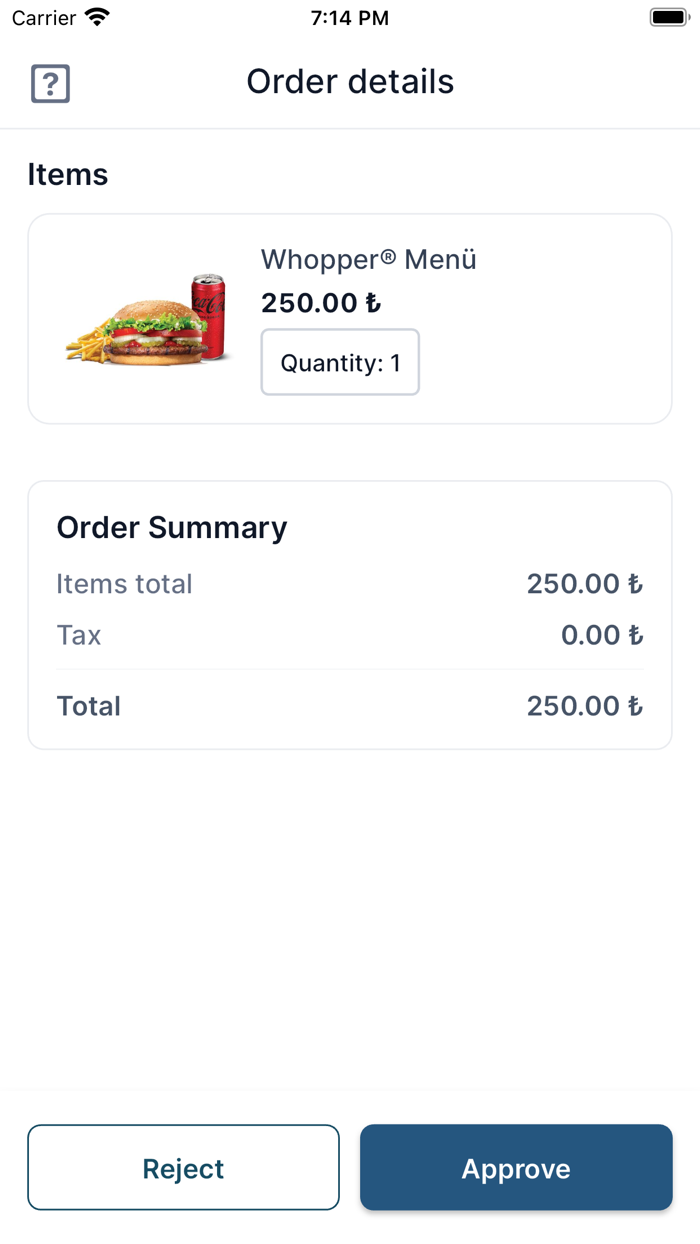Click the 7:14 PM time display
Viewport: 700px width, 1244px height.
(x=349, y=17)
